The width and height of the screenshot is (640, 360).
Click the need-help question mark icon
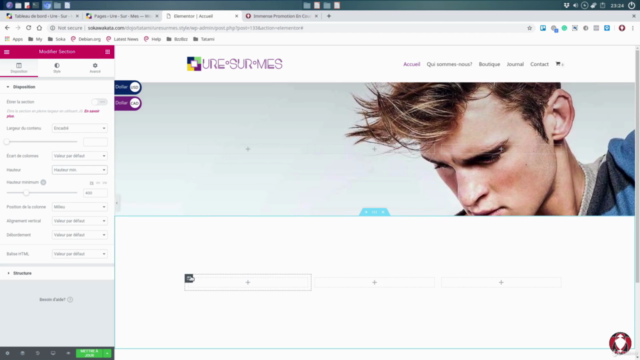point(70,300)
